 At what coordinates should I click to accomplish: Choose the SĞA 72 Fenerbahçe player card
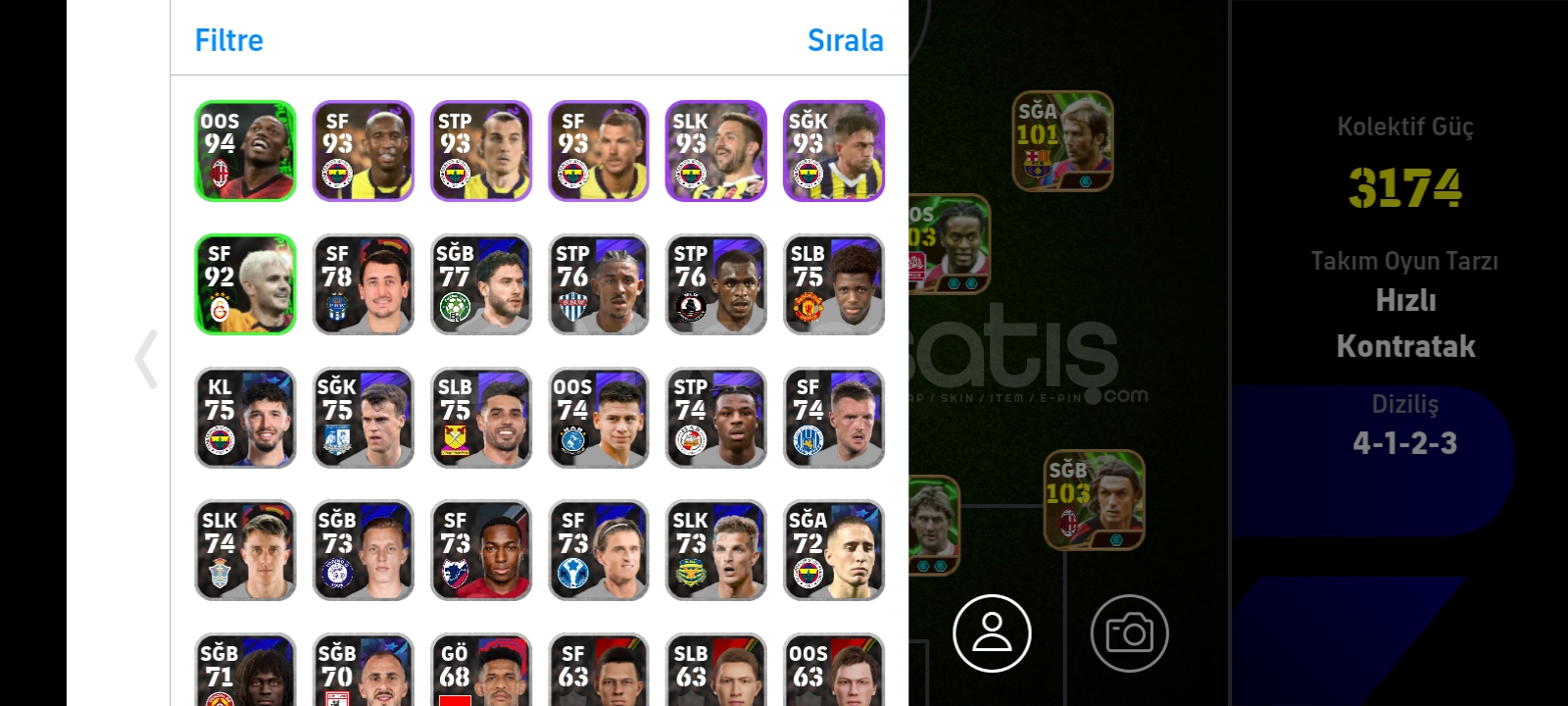pyautogui.click(x=834, y=550)
